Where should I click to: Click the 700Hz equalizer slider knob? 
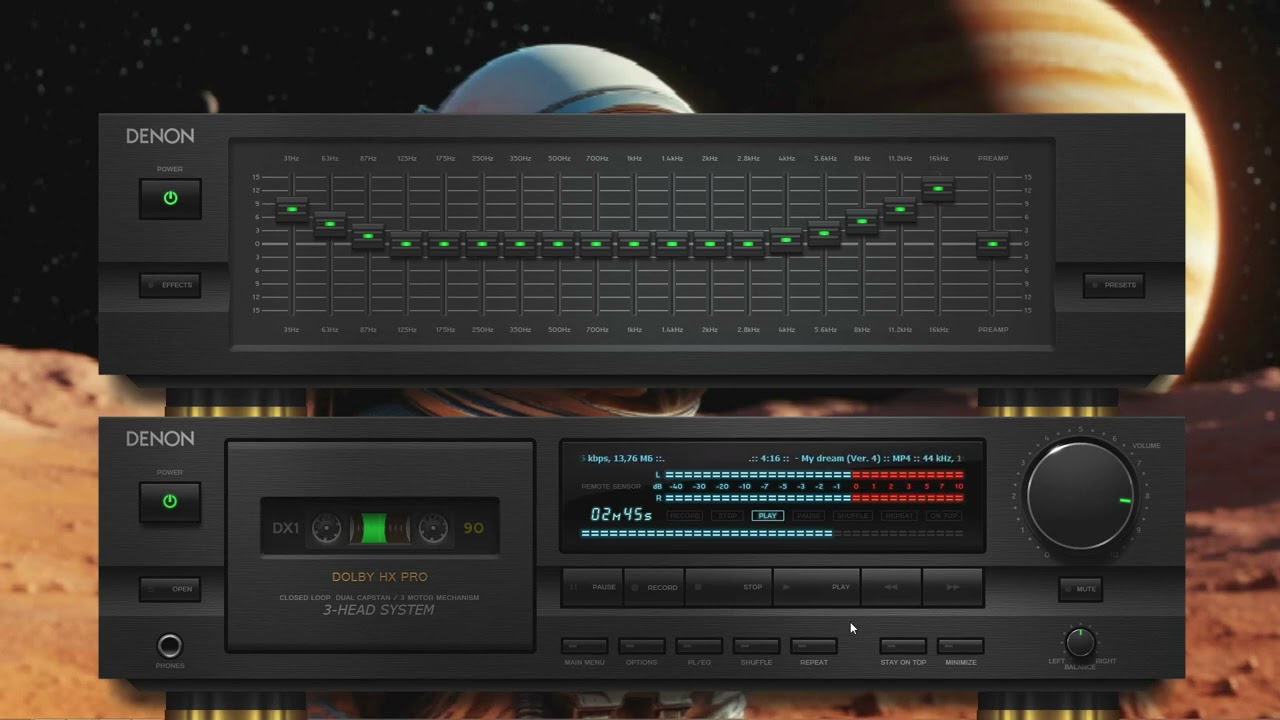tap(596, 243)
